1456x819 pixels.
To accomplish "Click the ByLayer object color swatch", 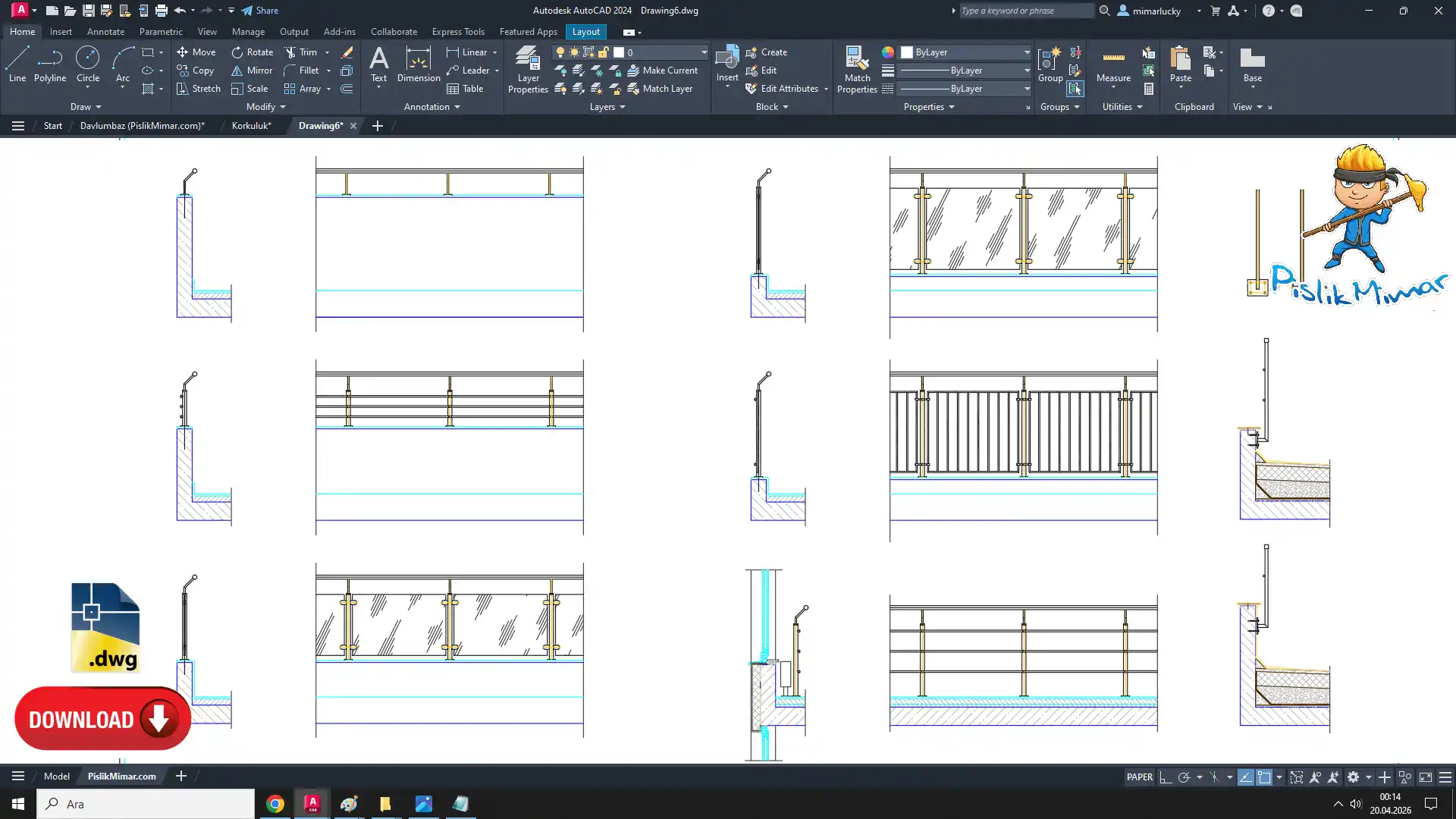I will coord(907,52).
